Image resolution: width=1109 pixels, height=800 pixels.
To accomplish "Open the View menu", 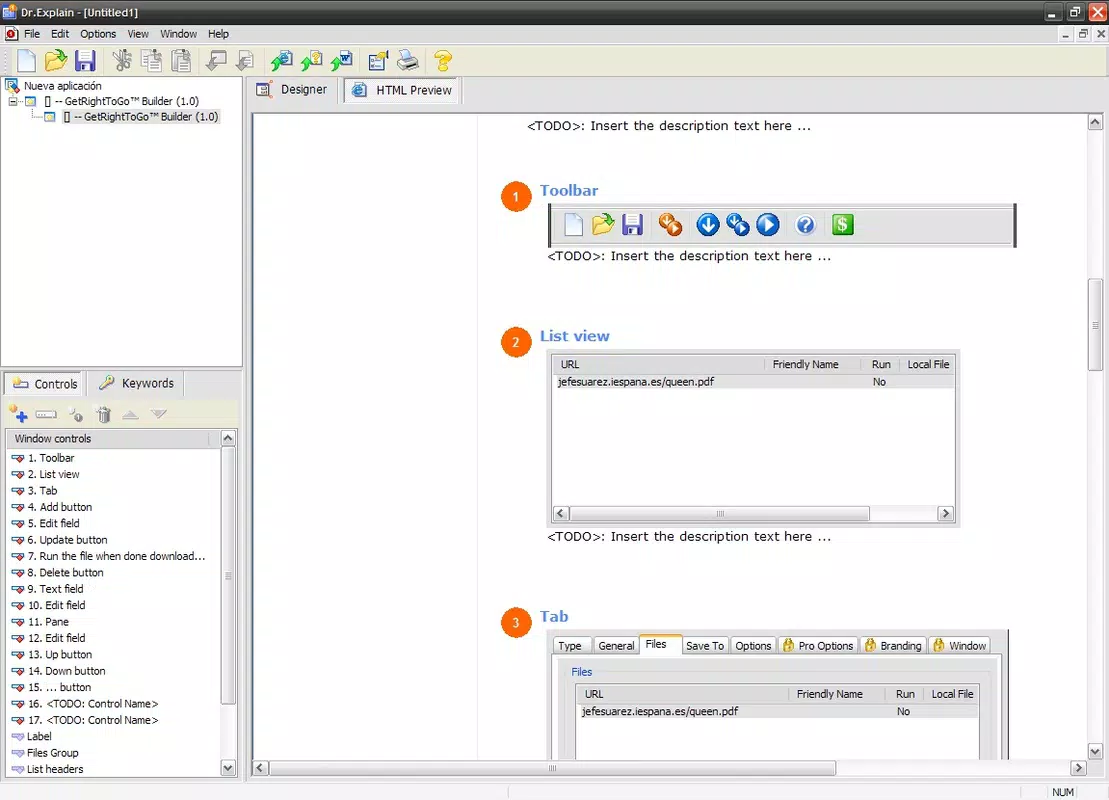I will 138,34.
